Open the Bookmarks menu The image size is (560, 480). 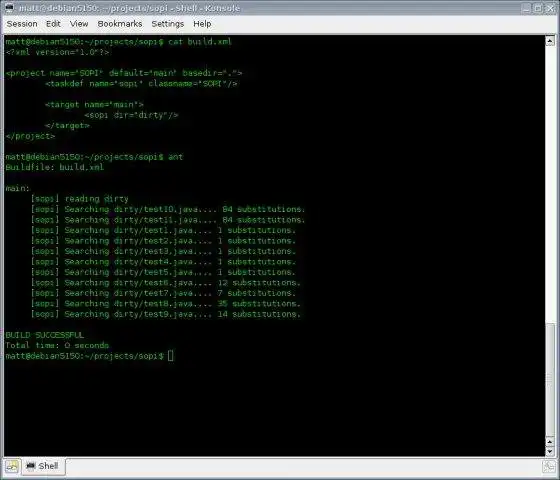click(x=120, y=24)
